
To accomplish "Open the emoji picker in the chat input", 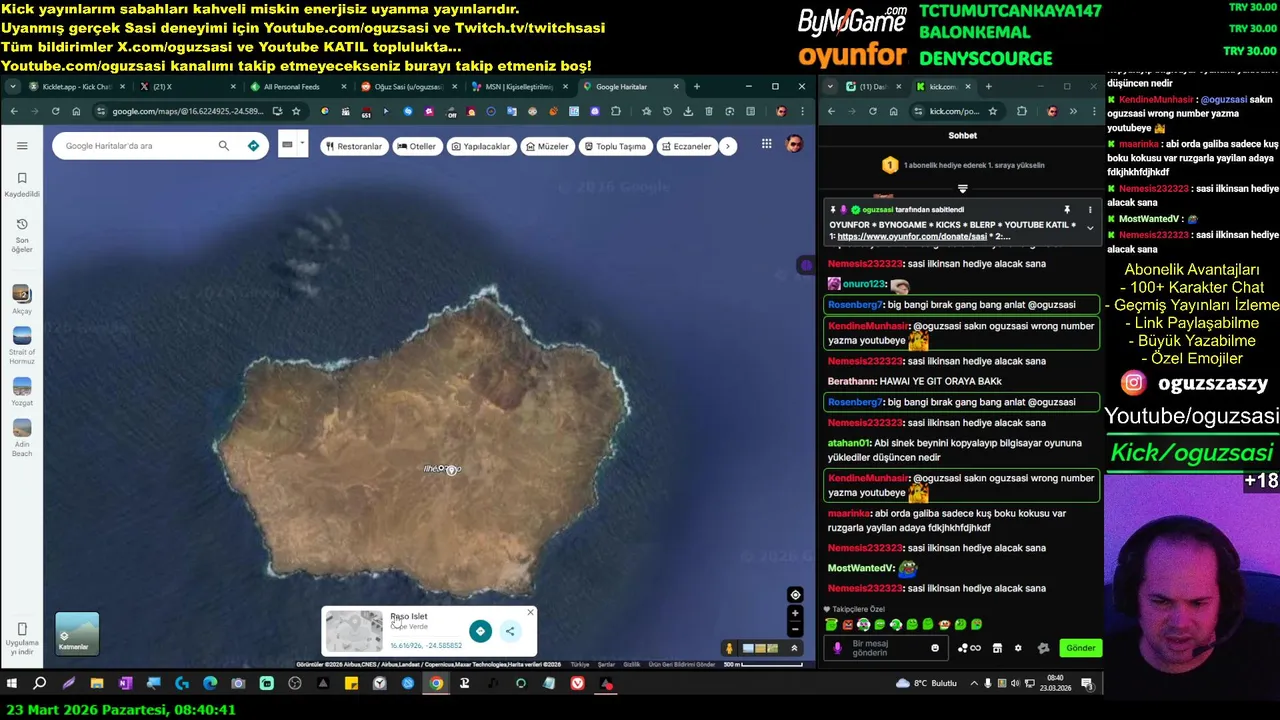I will coord(935,648).
